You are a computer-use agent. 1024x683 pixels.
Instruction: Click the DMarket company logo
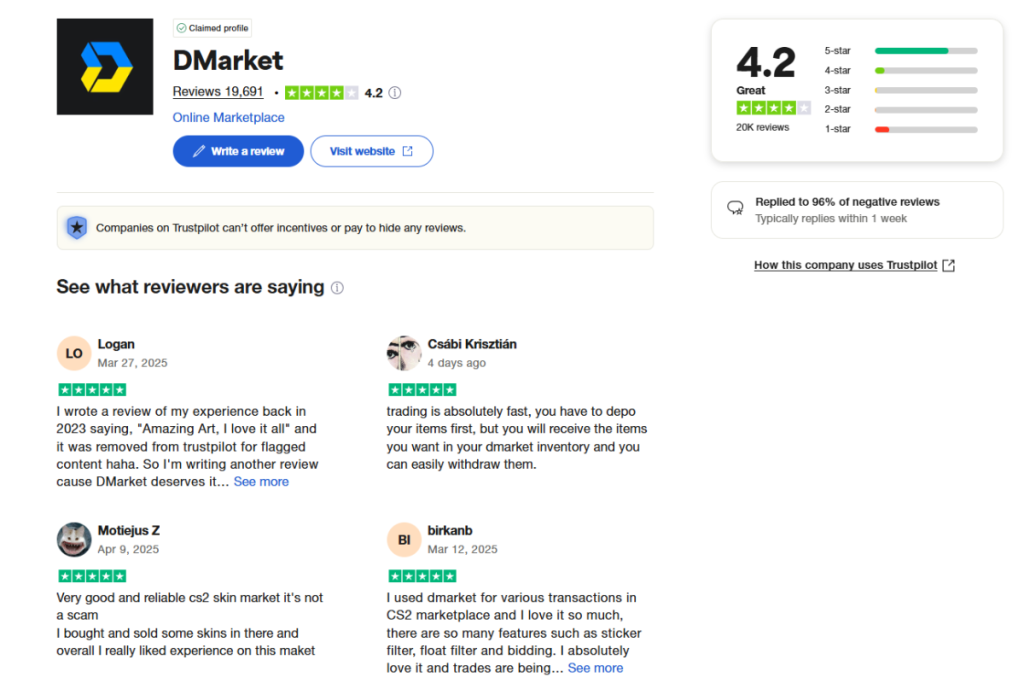point(105,66)
